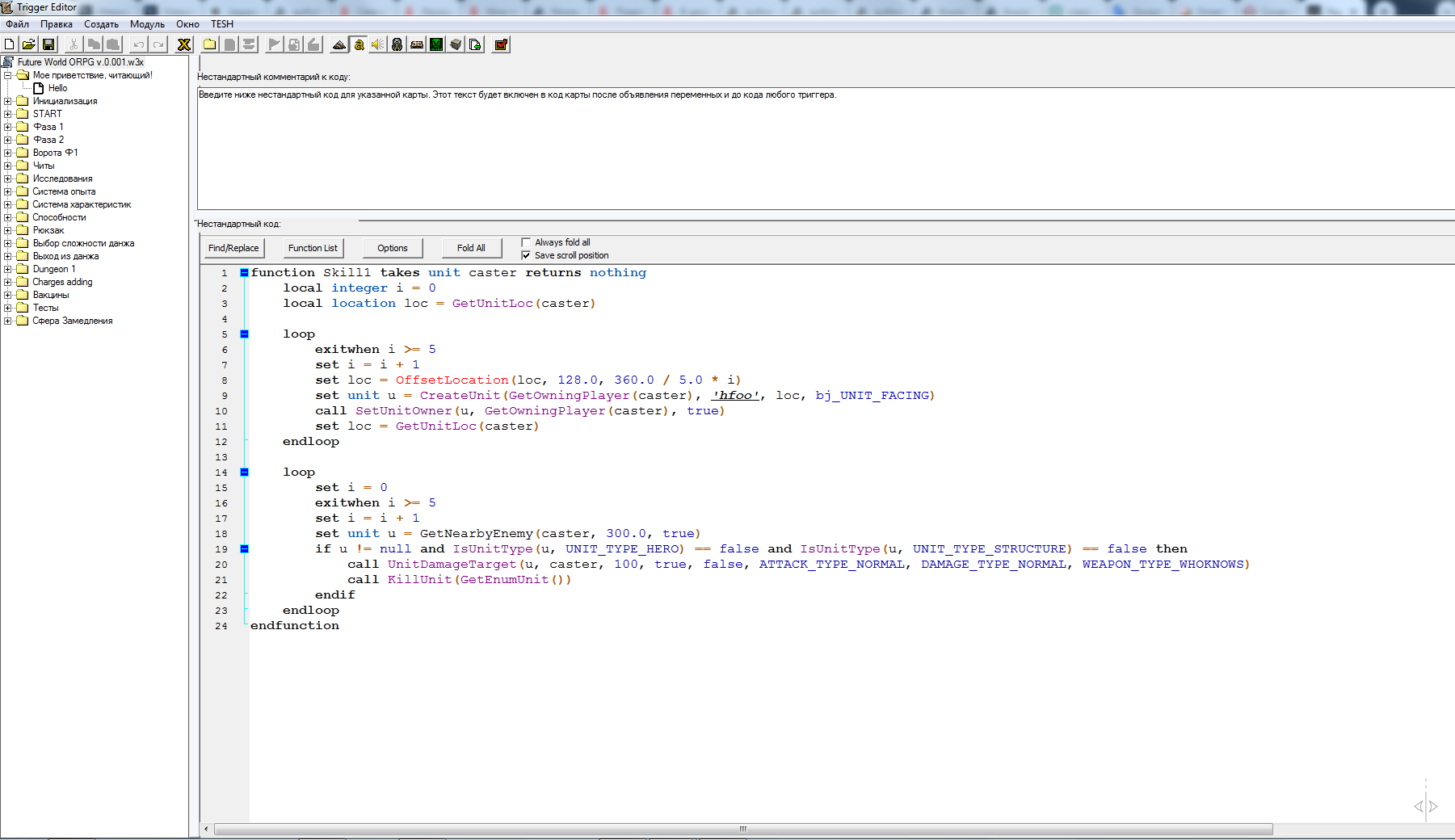The image size is (1455, 840).
Task: Select the Система опыта category
Action: tap(64, 191)
